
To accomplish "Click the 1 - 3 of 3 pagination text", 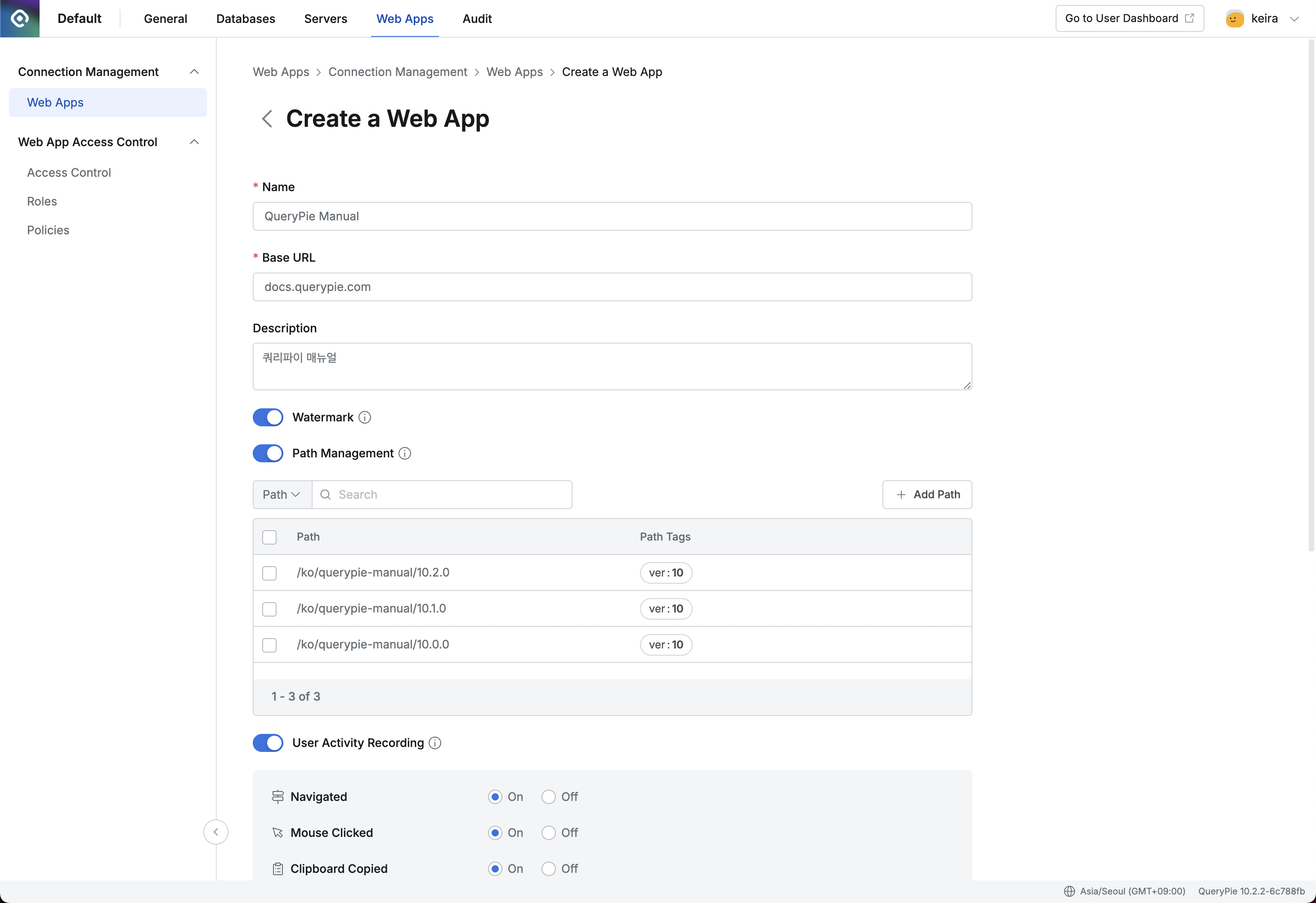I will coord(295,697).
